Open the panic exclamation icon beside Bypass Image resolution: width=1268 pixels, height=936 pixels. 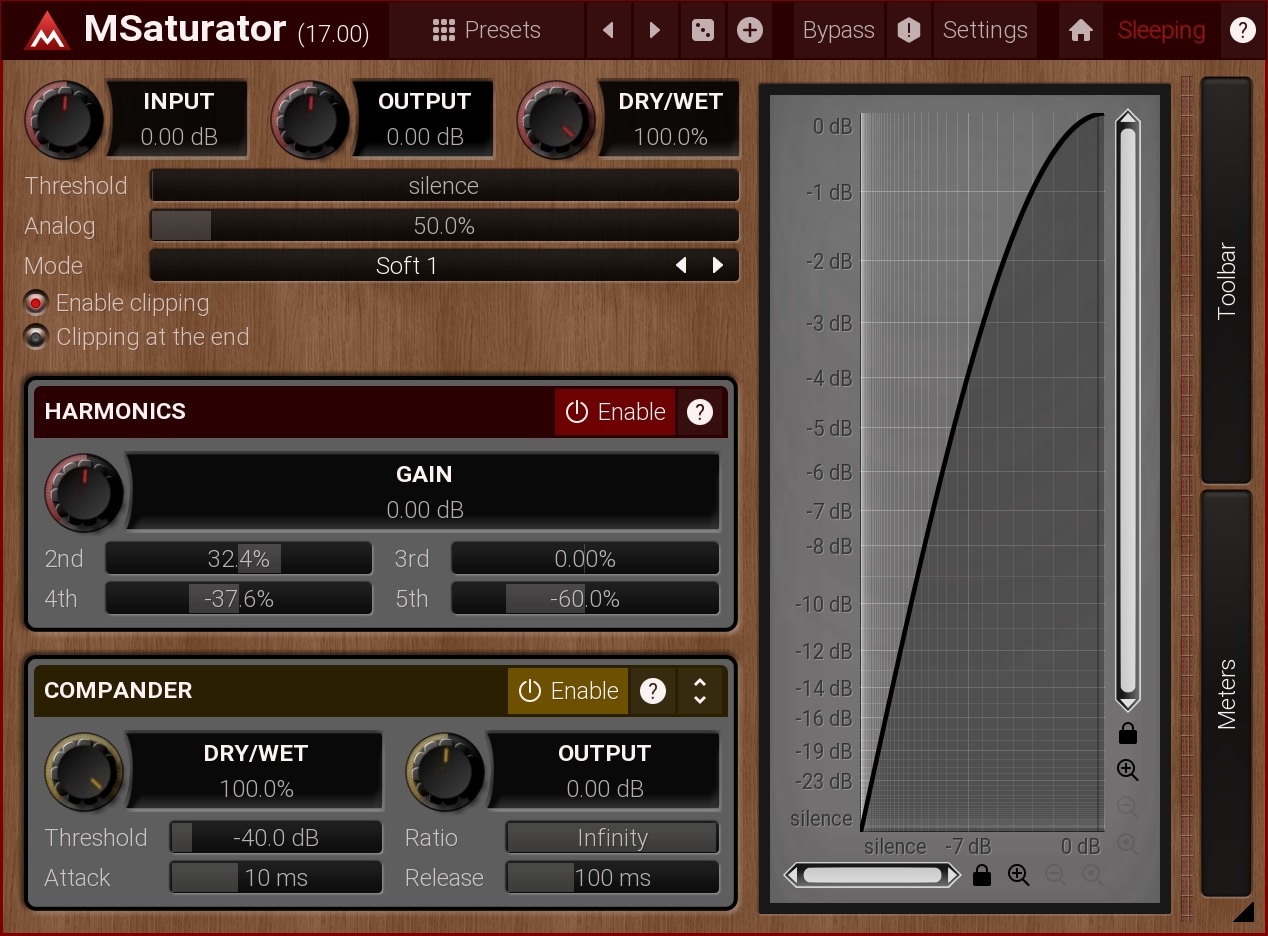click(x=908, y=31)
